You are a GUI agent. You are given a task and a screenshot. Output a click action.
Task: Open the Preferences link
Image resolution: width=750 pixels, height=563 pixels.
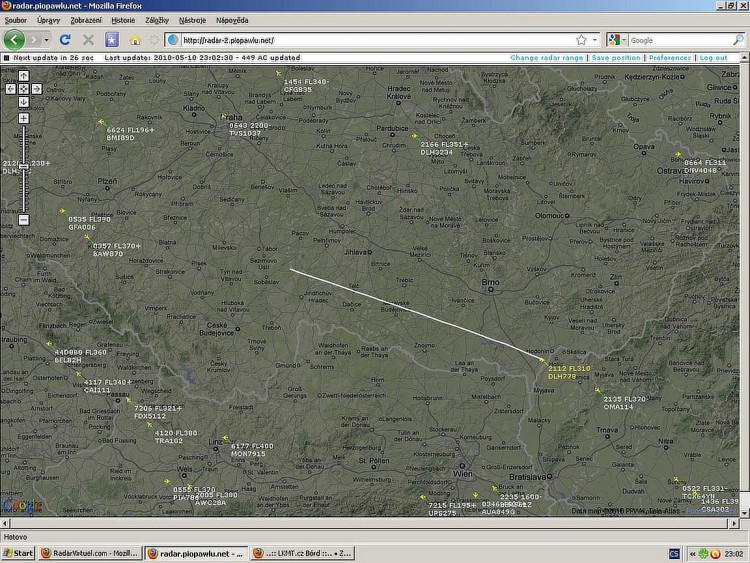point(670,57)
